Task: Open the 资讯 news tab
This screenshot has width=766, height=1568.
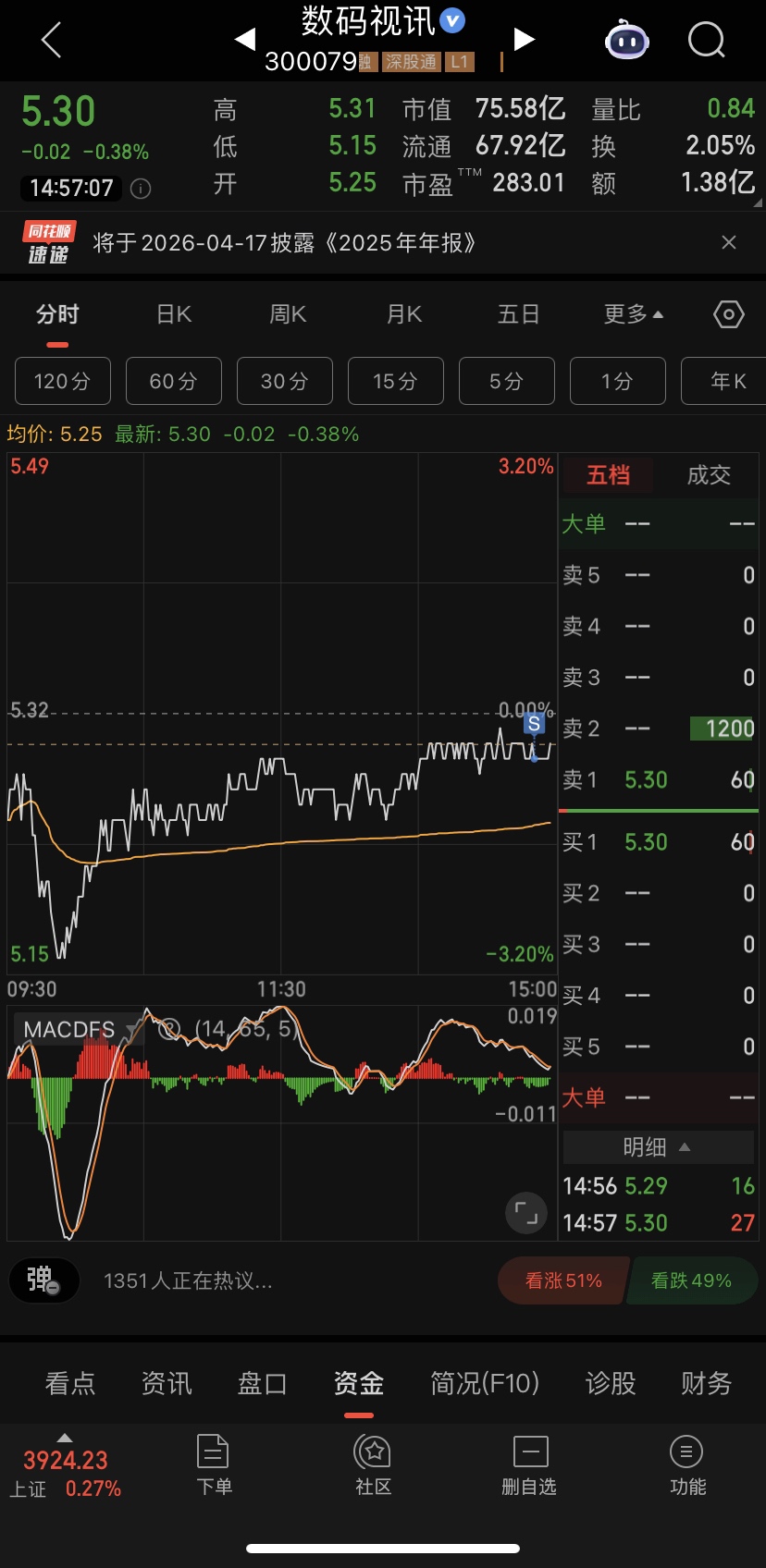Action: (167, 1383)
